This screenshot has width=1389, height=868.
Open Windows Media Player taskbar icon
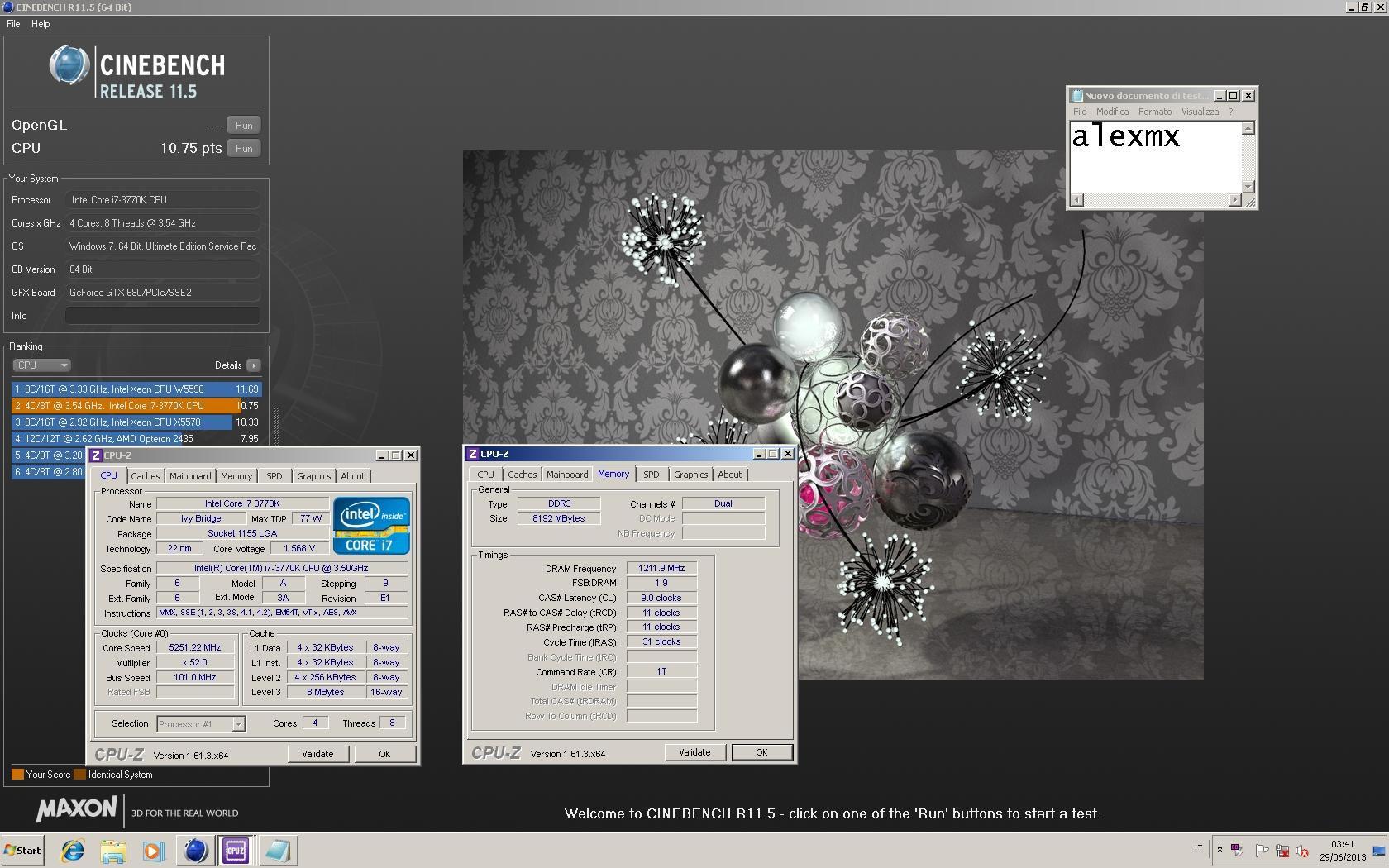coord(153,851)
